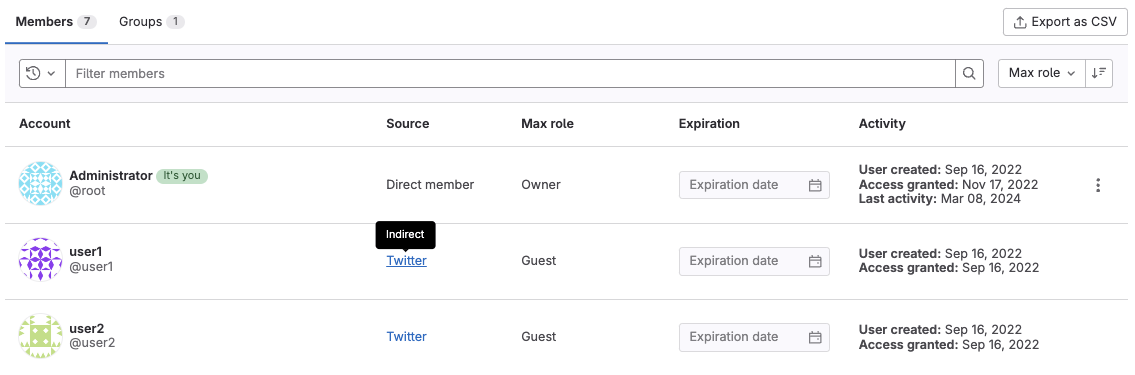Switch to the Groups tab

(x=152, y=22)
